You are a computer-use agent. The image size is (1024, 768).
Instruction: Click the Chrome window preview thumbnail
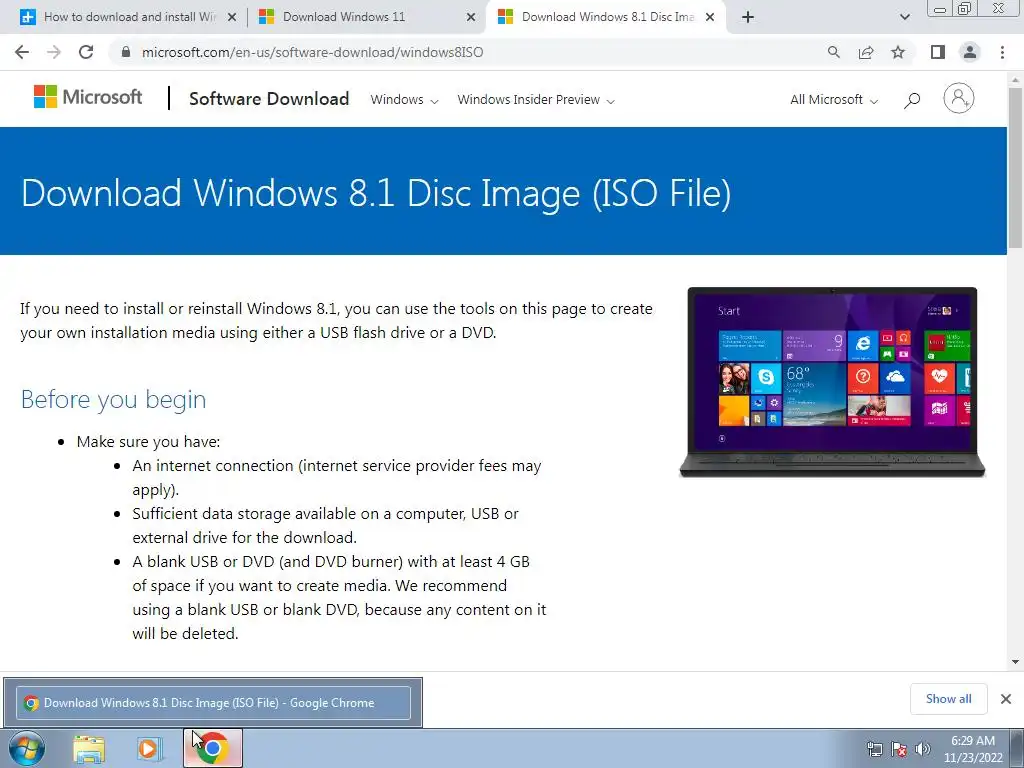pyautogui.click(x=213, y=703)
